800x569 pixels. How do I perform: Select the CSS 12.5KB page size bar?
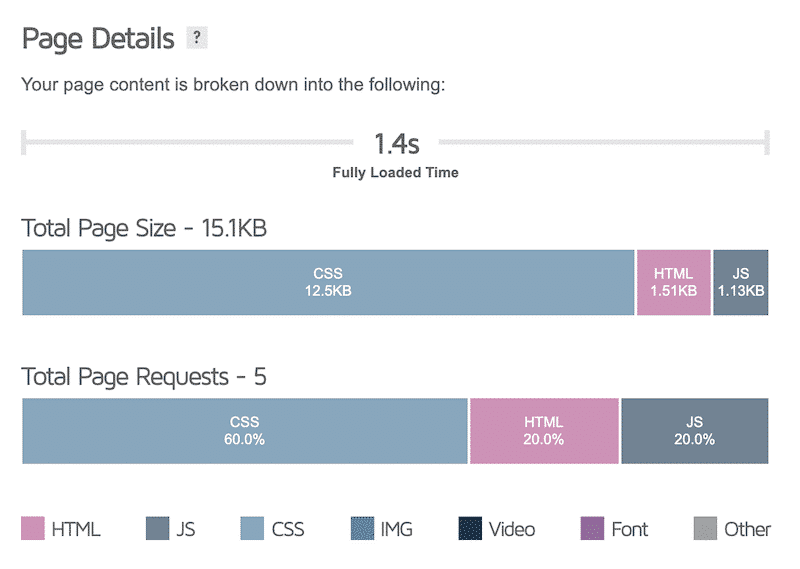coord(328,283)
